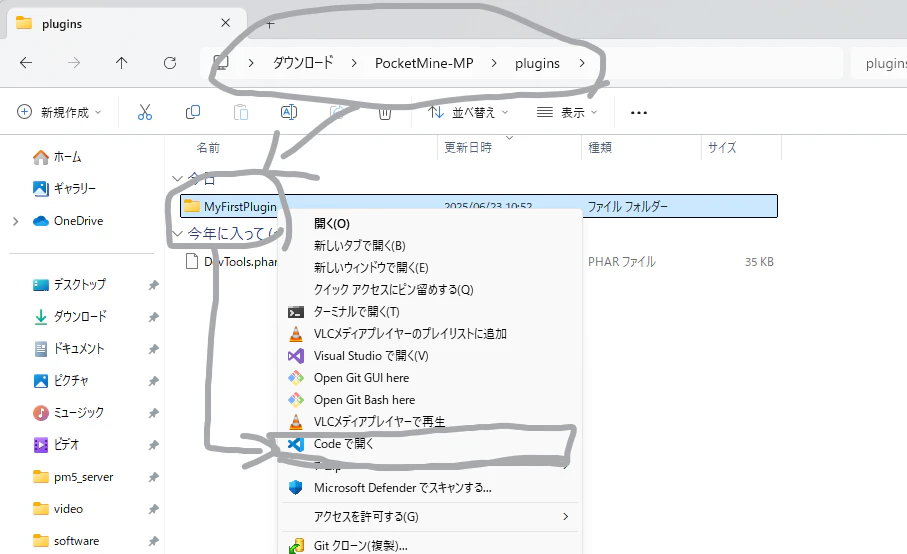The width and height of the screenshot is (907, 554).
Task: Collapse the 今年に入って group
Action: click(x=178, y=234)
